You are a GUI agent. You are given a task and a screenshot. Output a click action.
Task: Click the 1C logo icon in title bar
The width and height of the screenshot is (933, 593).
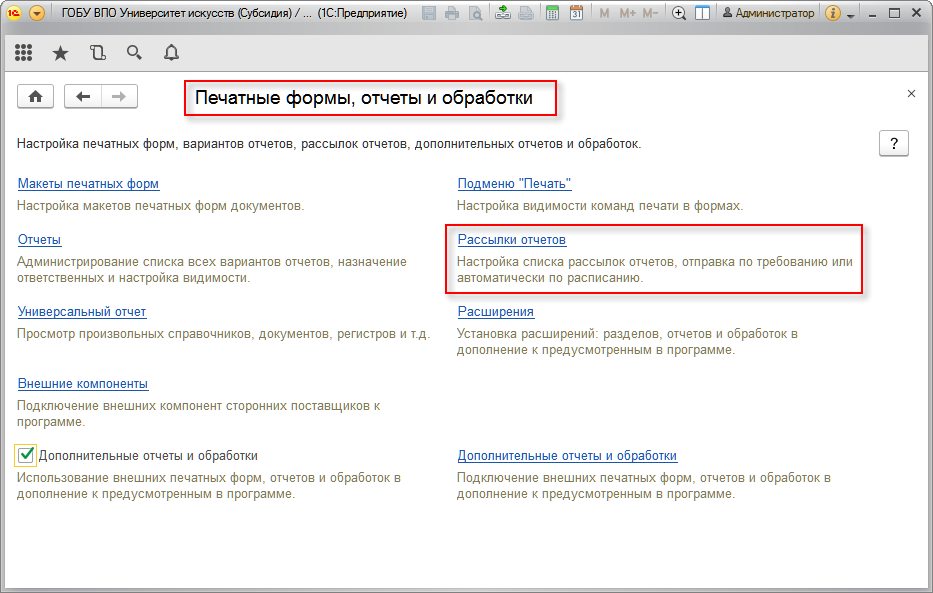(x=13, y=13)
